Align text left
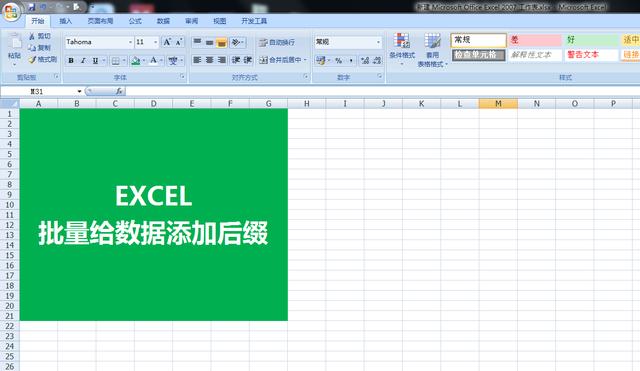The image size is (640, 371). pyautogui.click(x=197, y=60)
